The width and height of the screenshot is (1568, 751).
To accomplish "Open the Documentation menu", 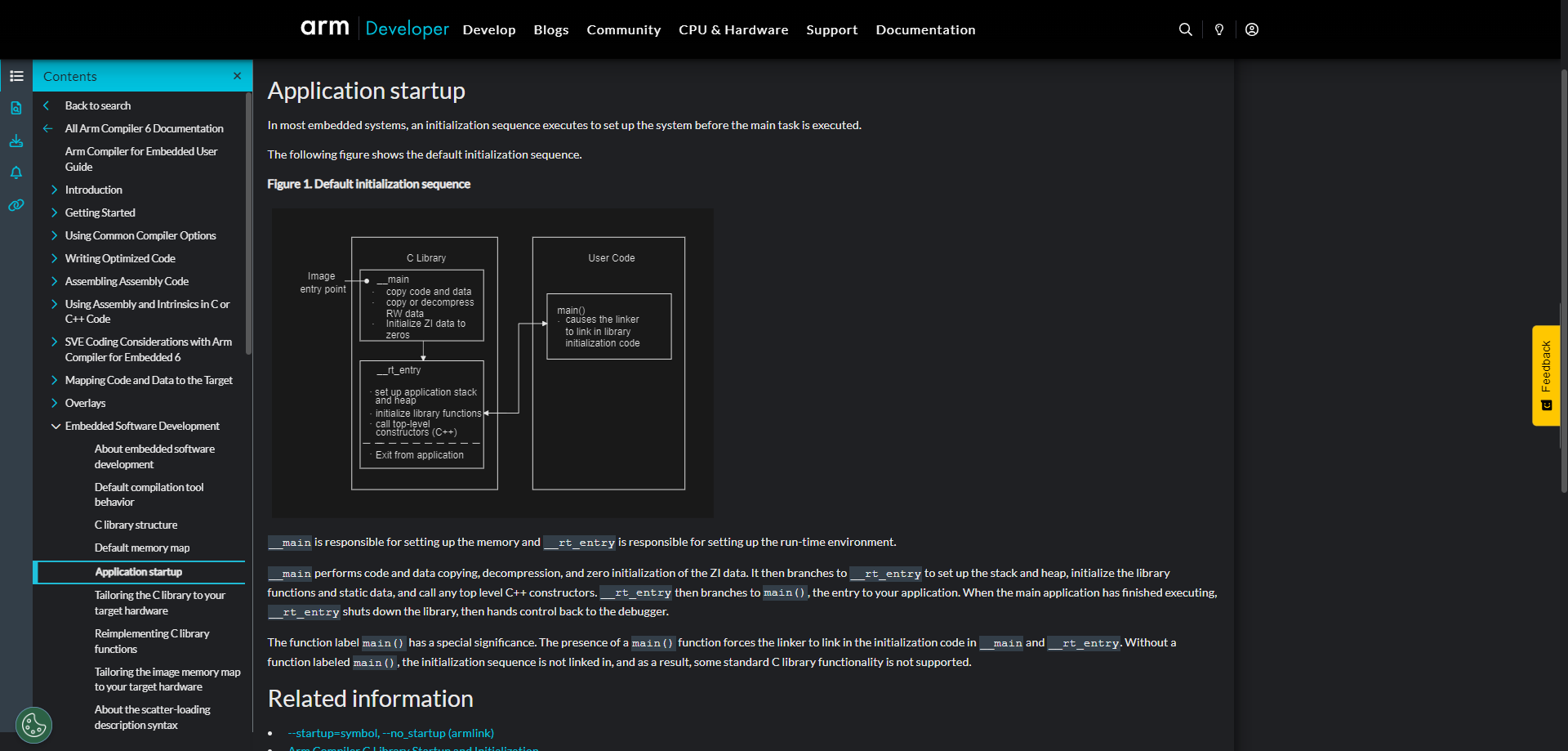I will (925, 29).
